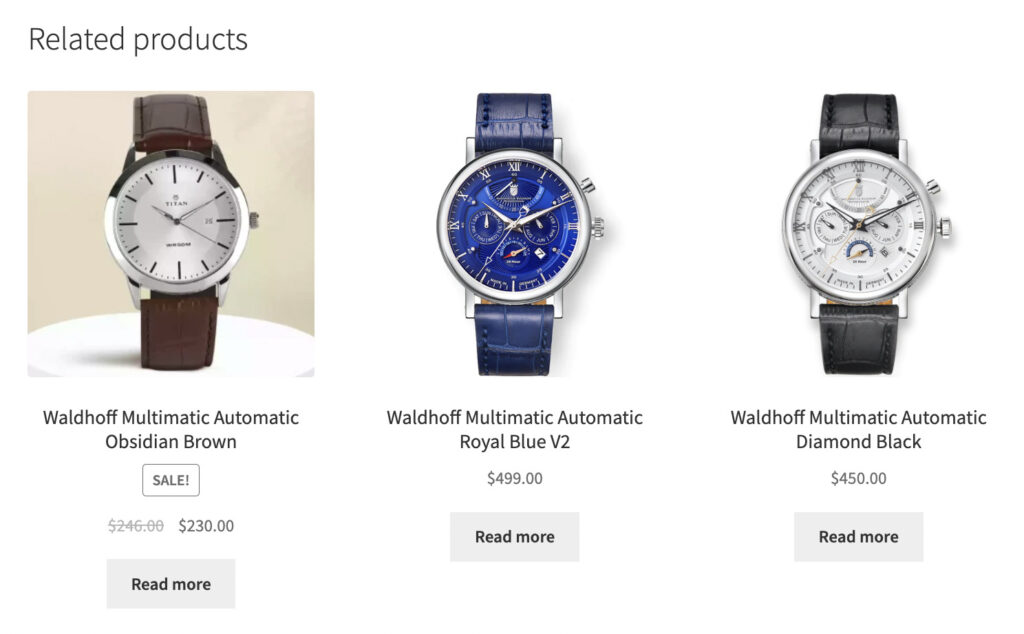1024x634 pixels.
Task: Click the $230.00 sale price
Action: 206,526
